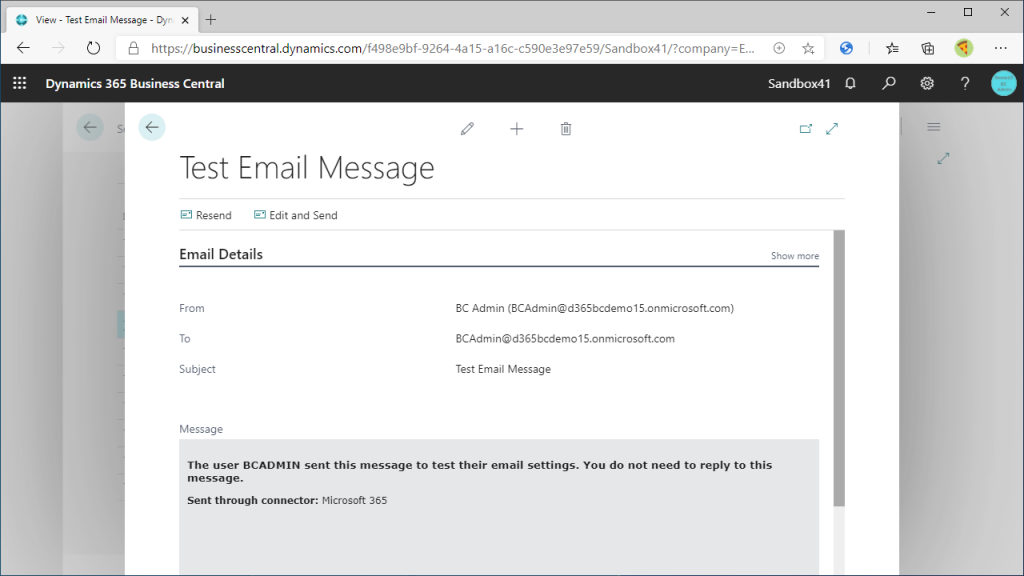Select the Test Email Message browser tab

pos(102,20)
